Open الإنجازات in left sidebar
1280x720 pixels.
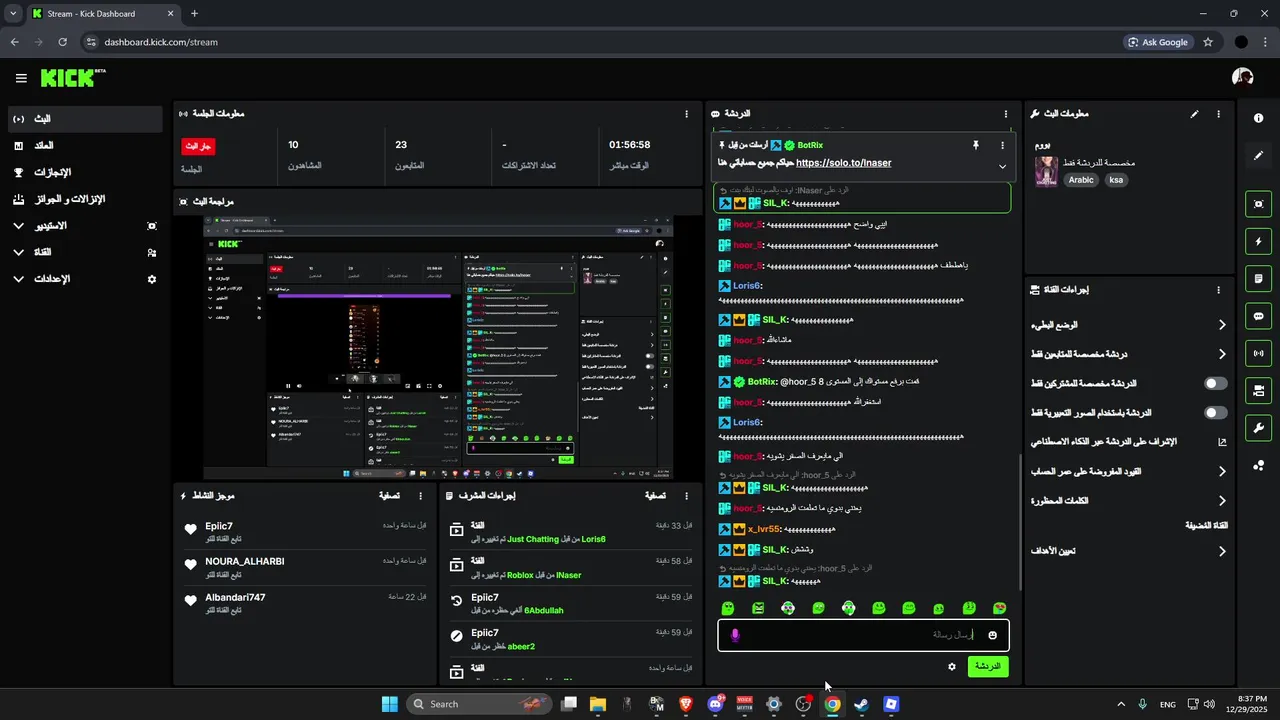pyautogui.click(x=85, y=172)
